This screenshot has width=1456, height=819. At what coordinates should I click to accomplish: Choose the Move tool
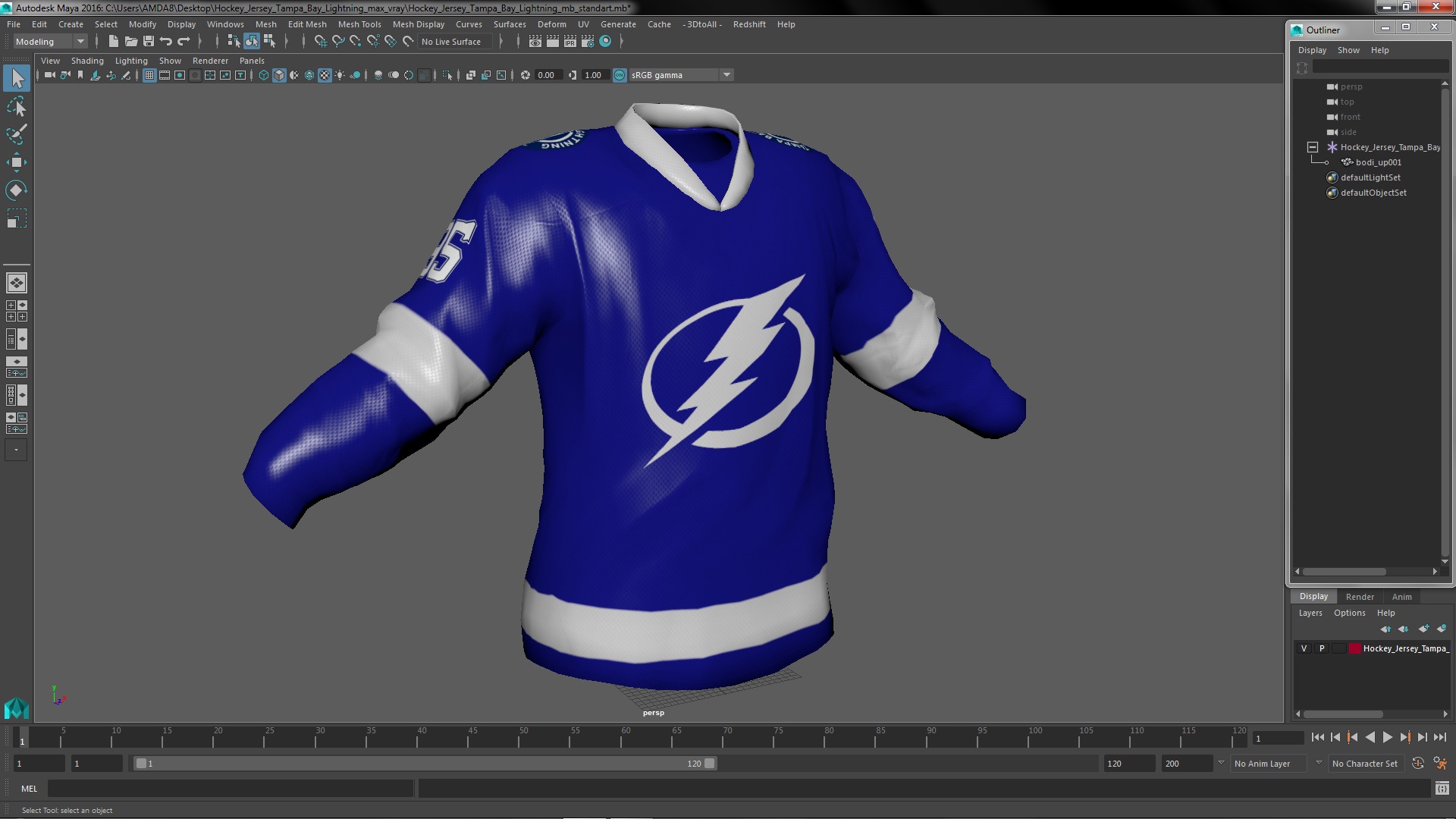pos(17,162)
